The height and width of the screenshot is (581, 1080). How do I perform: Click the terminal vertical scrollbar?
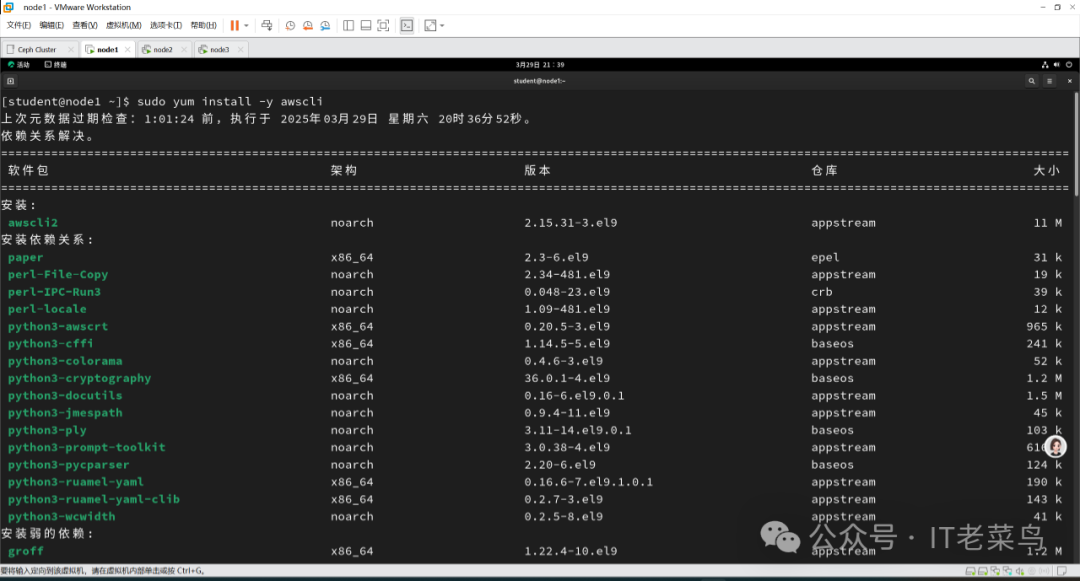point(1076,145)
